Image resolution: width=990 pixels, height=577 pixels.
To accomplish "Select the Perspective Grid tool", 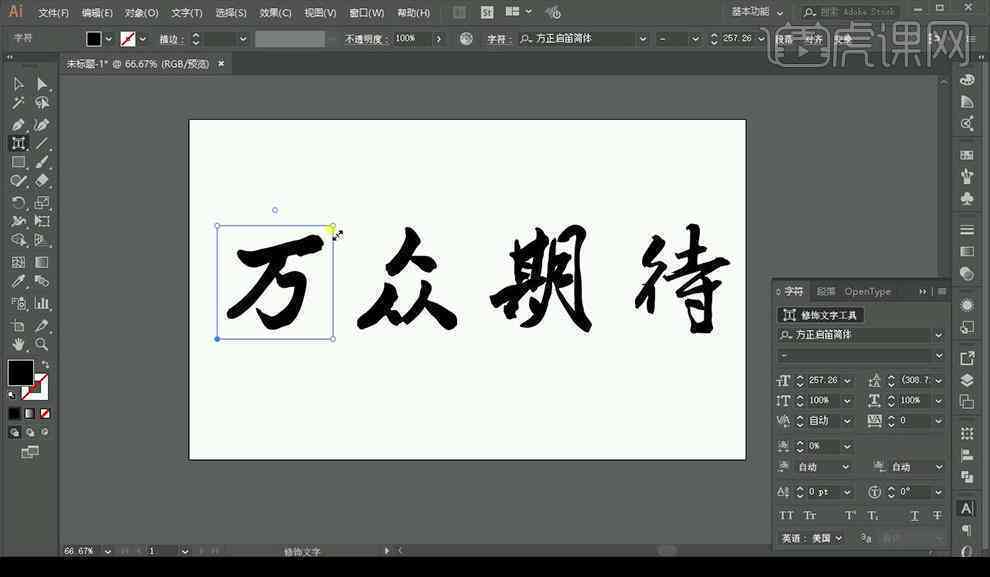I will [x=42, y=240].
